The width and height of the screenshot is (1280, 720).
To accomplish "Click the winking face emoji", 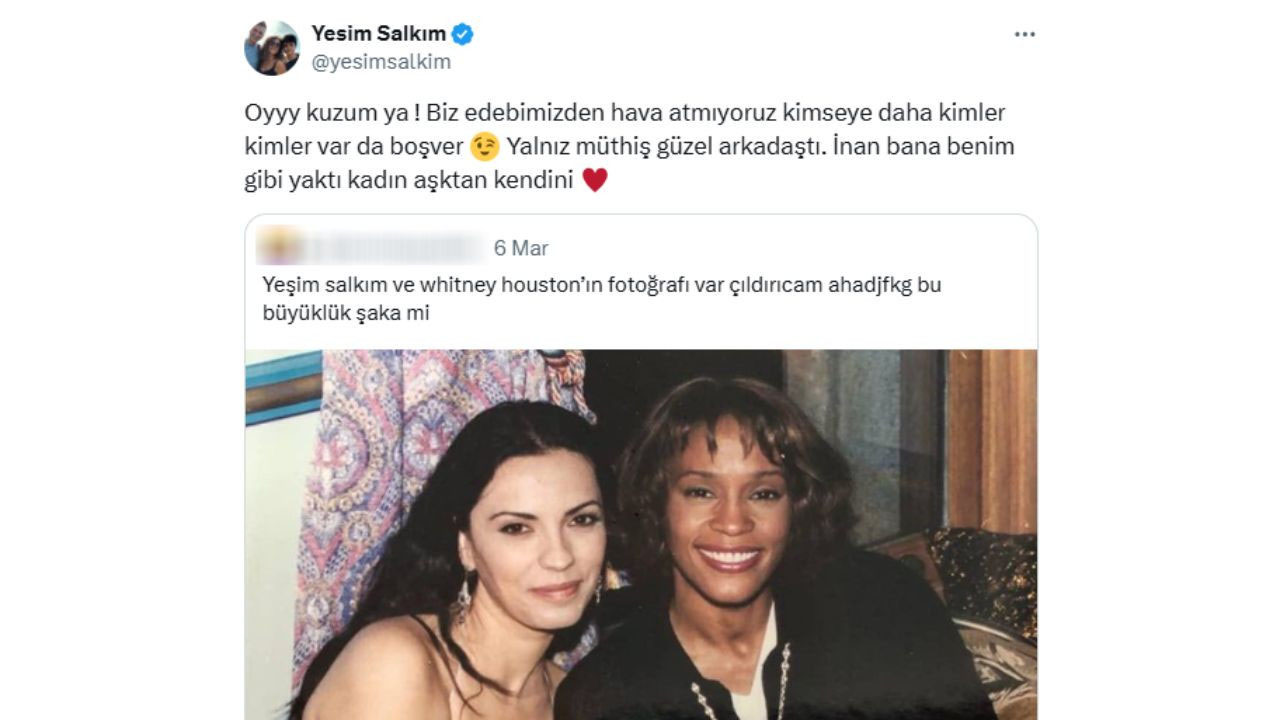I will pyautogui.click(x=485, y=148).
